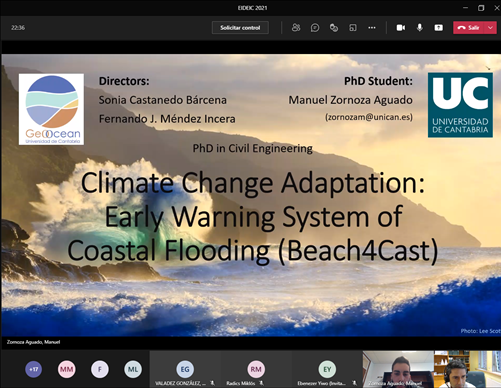Click the 'PhD in Civil Engineering' text
501x388 pixels.
point(253,148)
